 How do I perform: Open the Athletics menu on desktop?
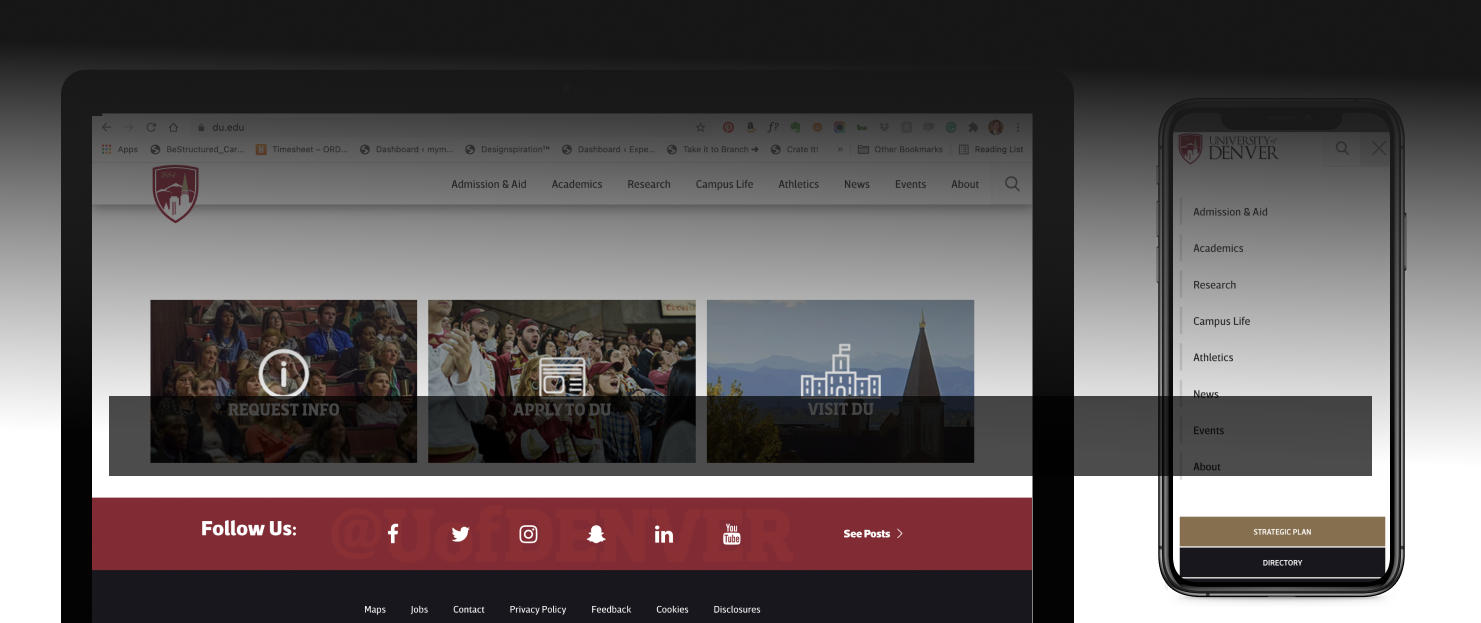click(799, 184)
